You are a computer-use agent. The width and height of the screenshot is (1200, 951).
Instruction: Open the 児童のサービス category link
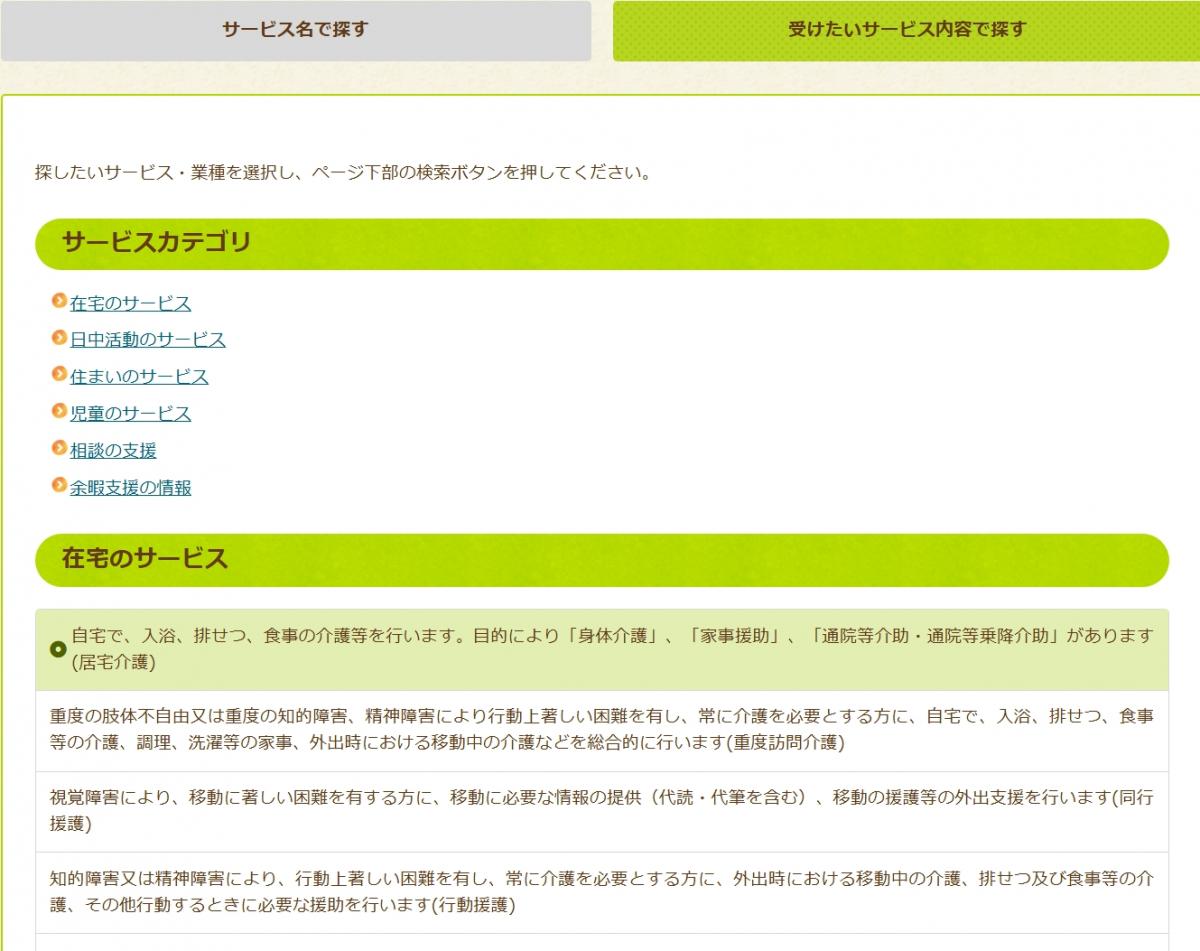tap(130, 414)
